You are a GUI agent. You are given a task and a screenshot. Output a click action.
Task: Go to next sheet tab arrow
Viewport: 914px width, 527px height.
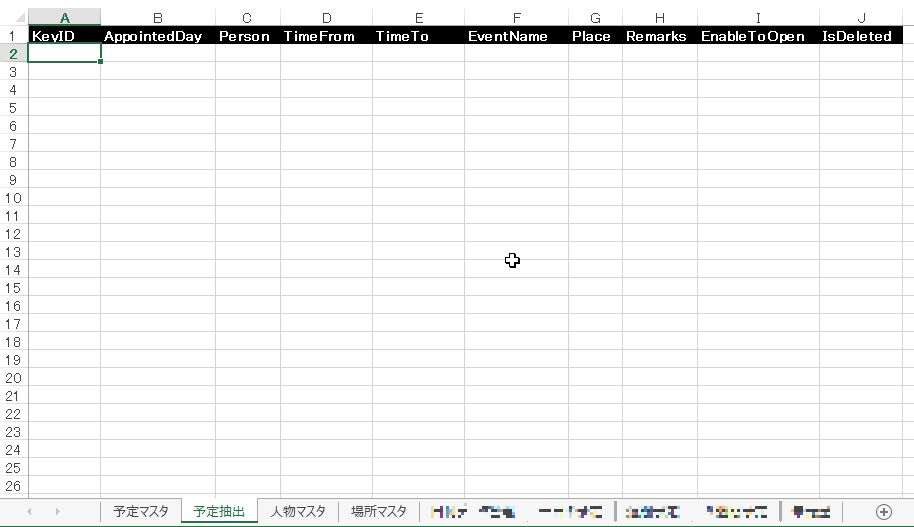[x=57, y=512]
